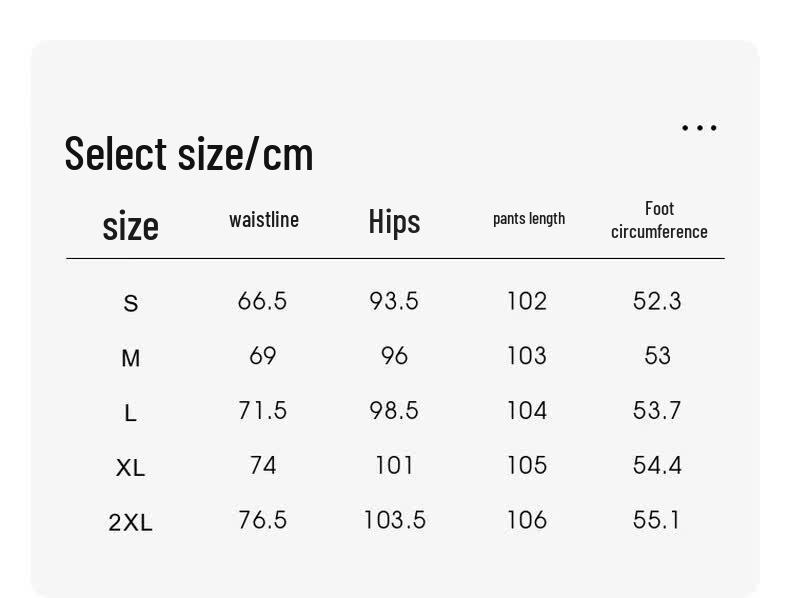The width and height of the screenshot is (790, 598).
Task: Click hips value 103.5 for 2XL
Action: (x=394, y=519)
